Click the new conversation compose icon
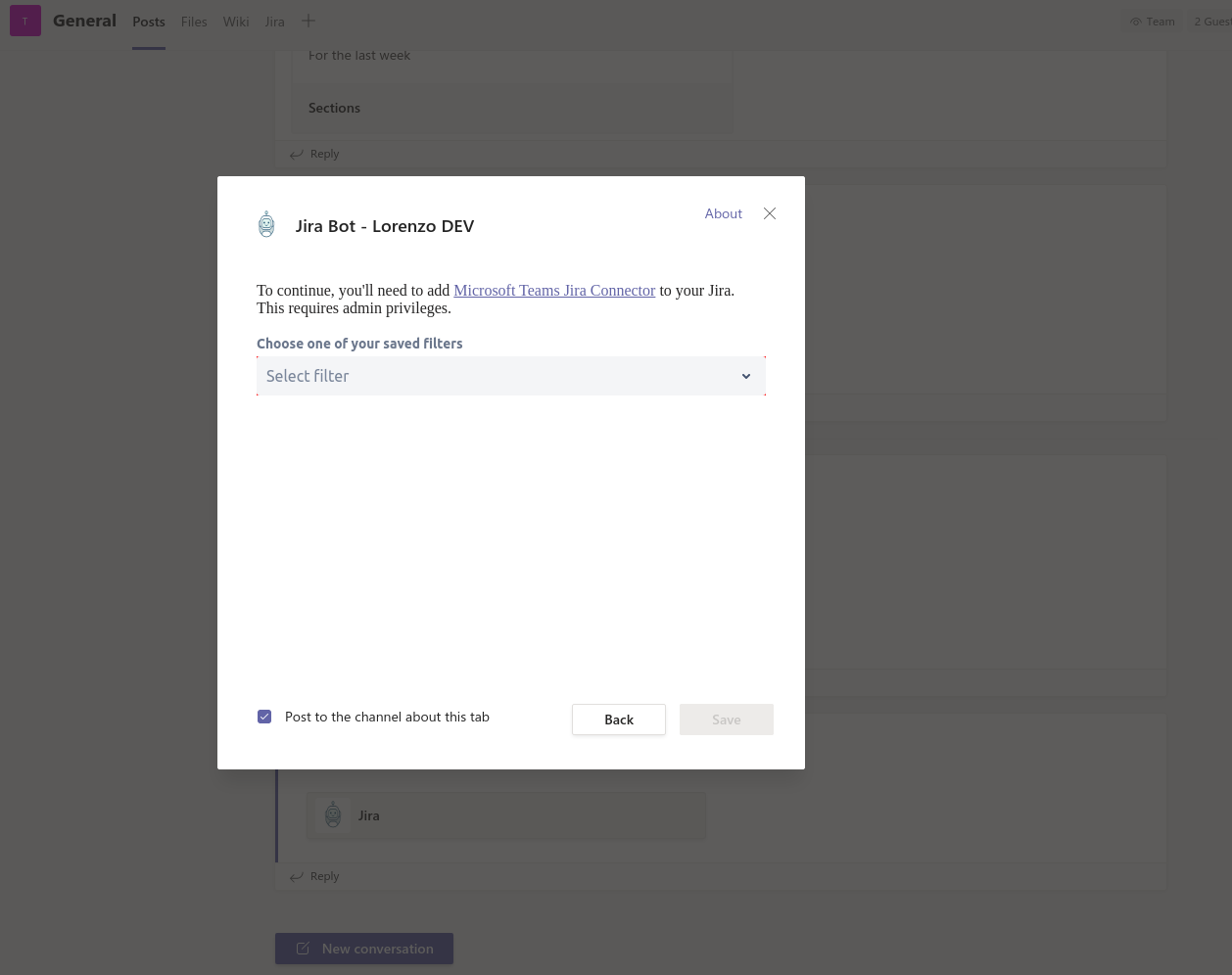Viewport: 1232px width, 975px height. tap(303, 949)
